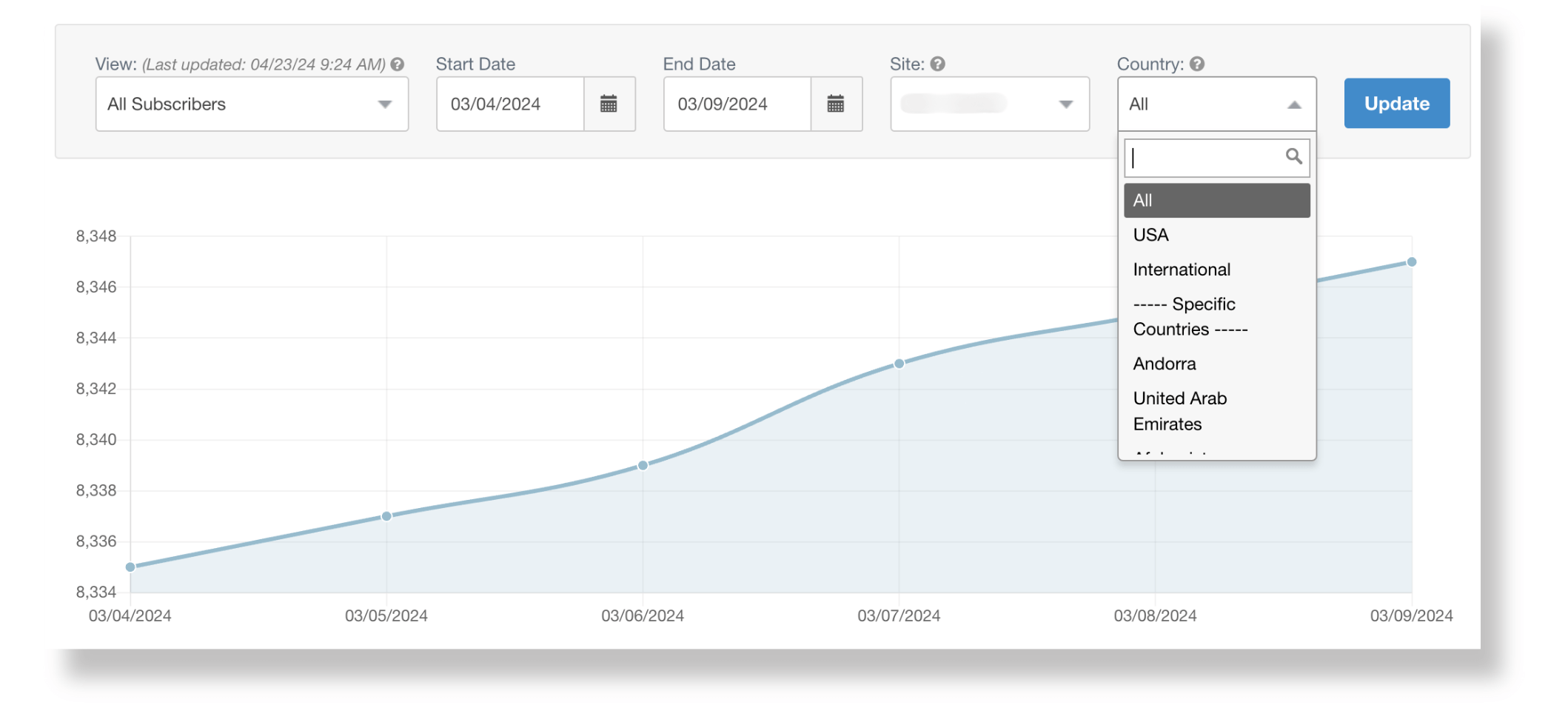Open the End Date calendar picker
The height and width of the screenshot is (708, 1568).
tap(836, 104)
